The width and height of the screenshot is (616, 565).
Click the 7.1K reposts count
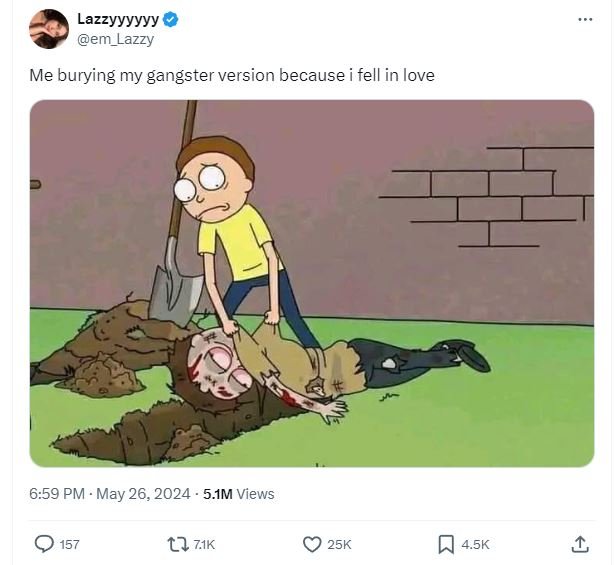pyautogui.click(x=203, y=544)
